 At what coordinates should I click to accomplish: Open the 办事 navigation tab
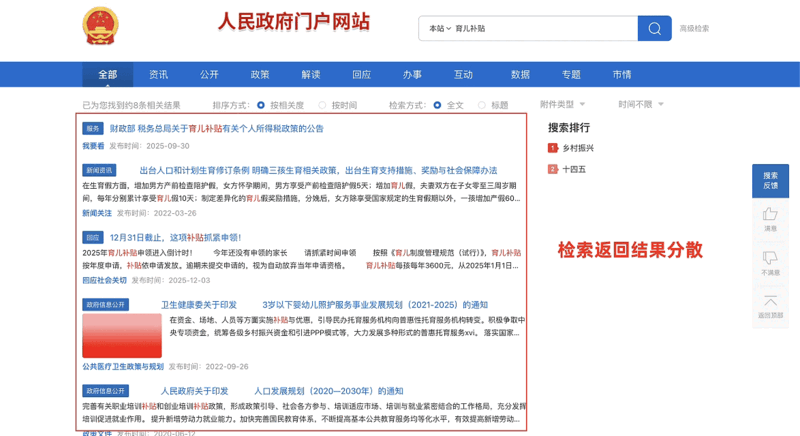point(412,75)
